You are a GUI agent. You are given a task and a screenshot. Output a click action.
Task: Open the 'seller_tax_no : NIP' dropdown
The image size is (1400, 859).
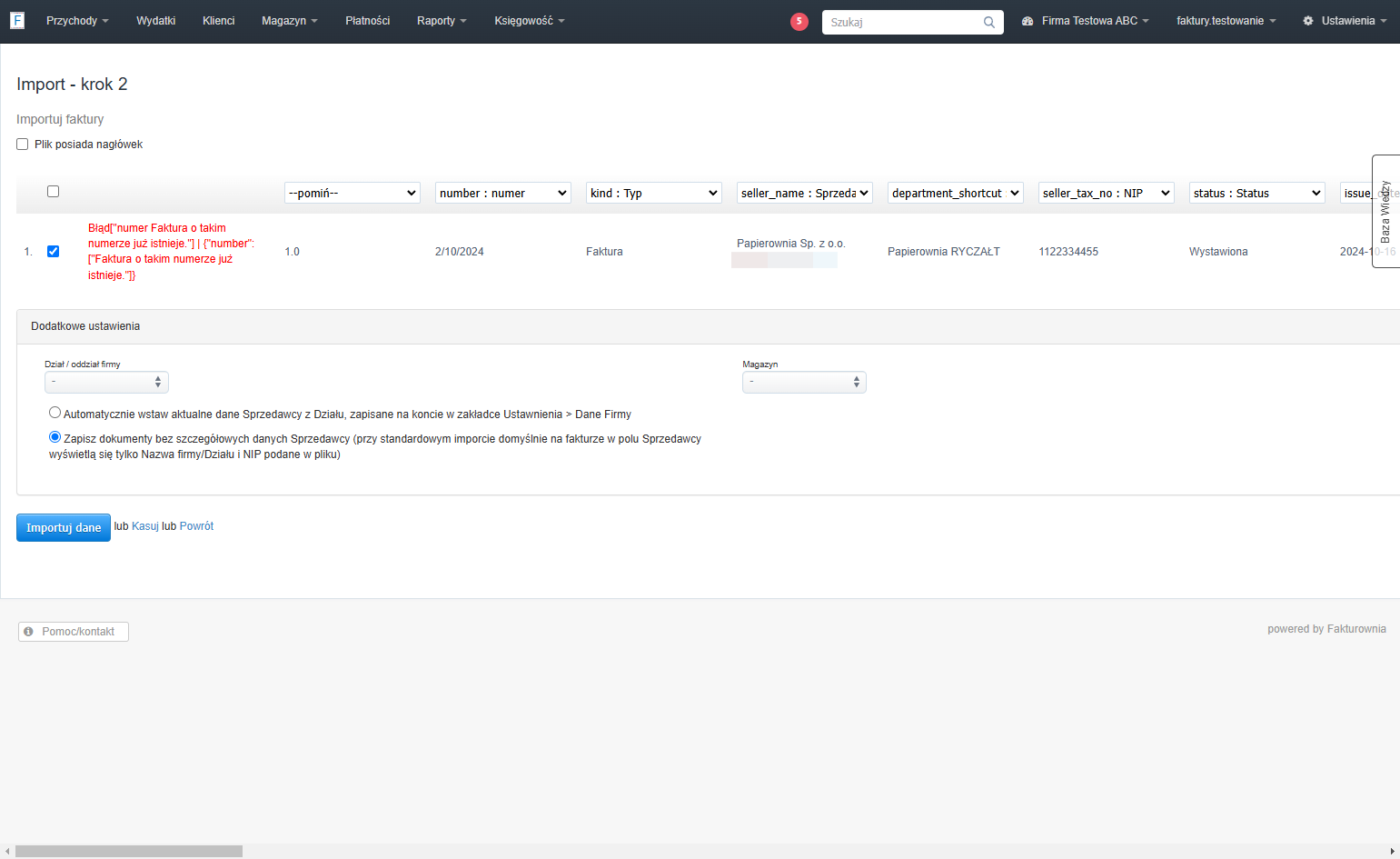point(1107,193)
